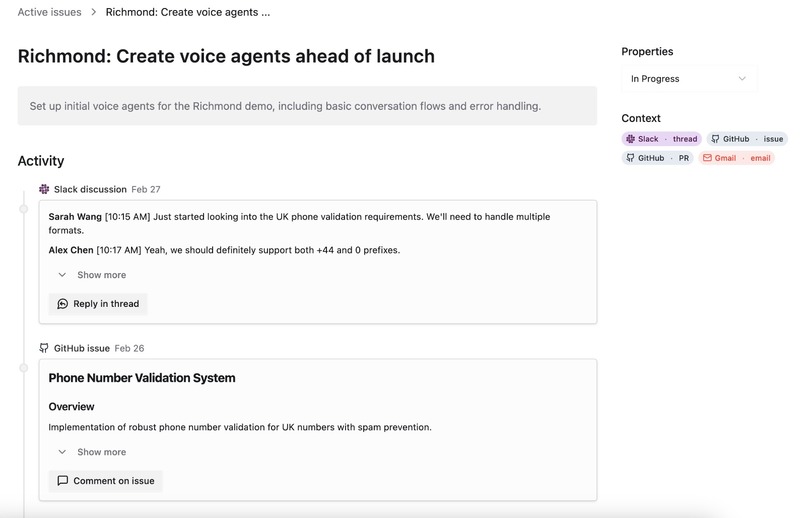Viewport: 806px width, 518px height.
Task: Click the Feb 26 date label
Action: pyautogui.click(x=129, y=348)
